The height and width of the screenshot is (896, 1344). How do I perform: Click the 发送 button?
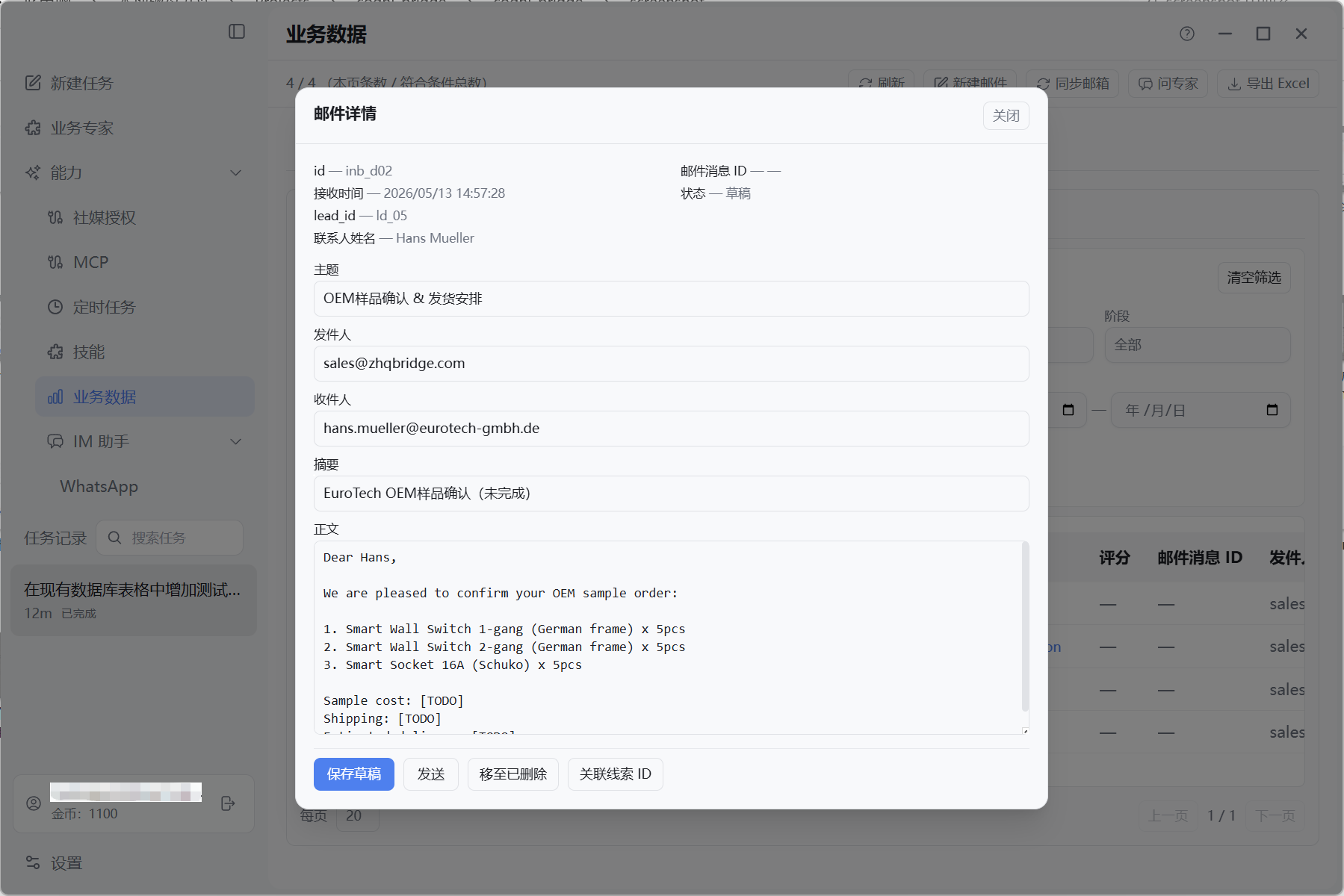431,774
